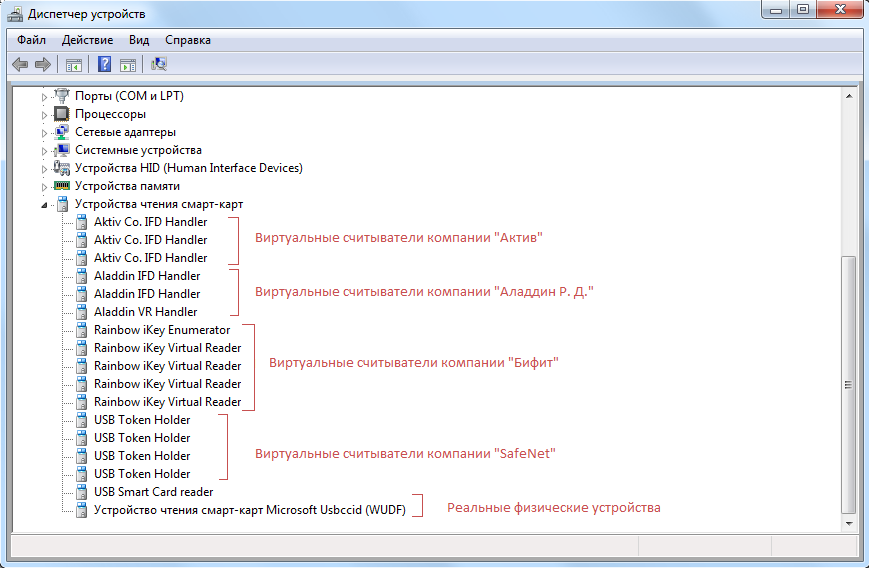Click the show/hide action pane icon
Viewport: 869px width, 568px height.
pyautogui.click(x=128, y=65)
